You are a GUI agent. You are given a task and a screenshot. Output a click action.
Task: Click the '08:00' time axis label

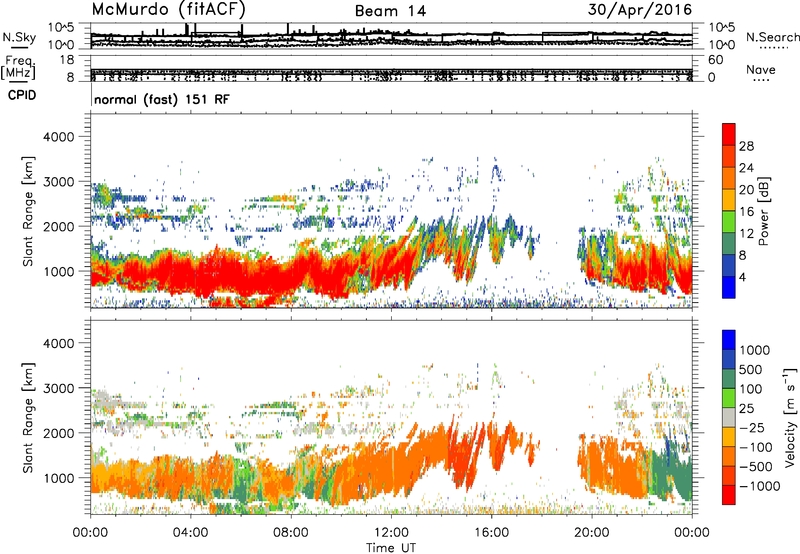tap(291, 533)
